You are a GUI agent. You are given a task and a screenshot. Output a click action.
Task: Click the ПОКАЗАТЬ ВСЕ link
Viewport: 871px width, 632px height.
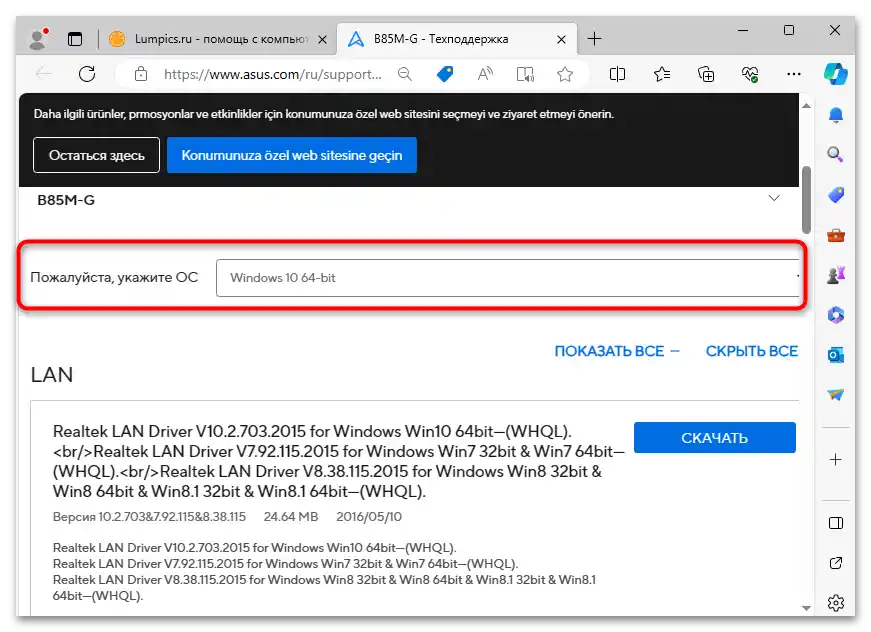pyautogui.click(x=608, y=351)
